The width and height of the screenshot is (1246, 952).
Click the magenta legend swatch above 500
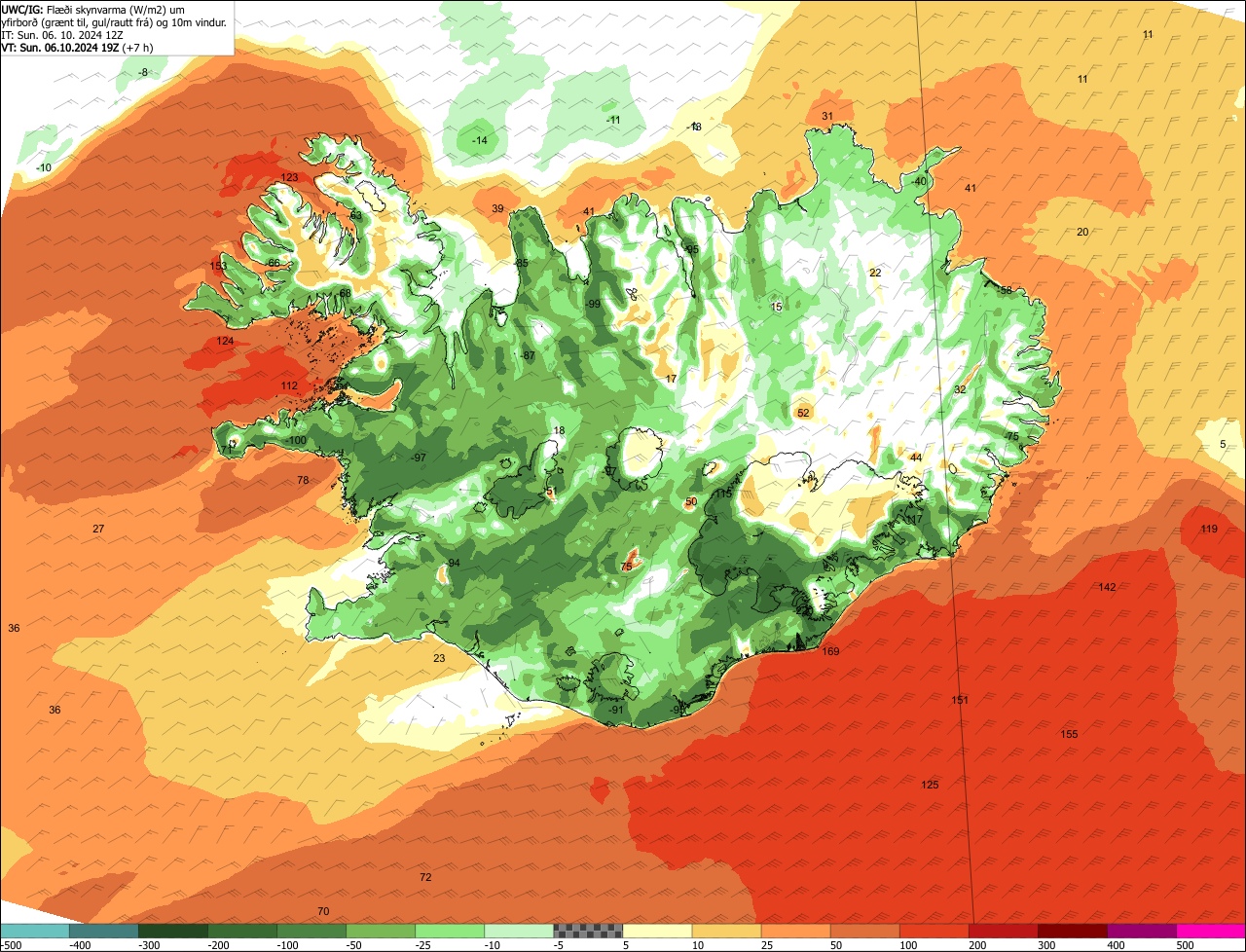1211,931
